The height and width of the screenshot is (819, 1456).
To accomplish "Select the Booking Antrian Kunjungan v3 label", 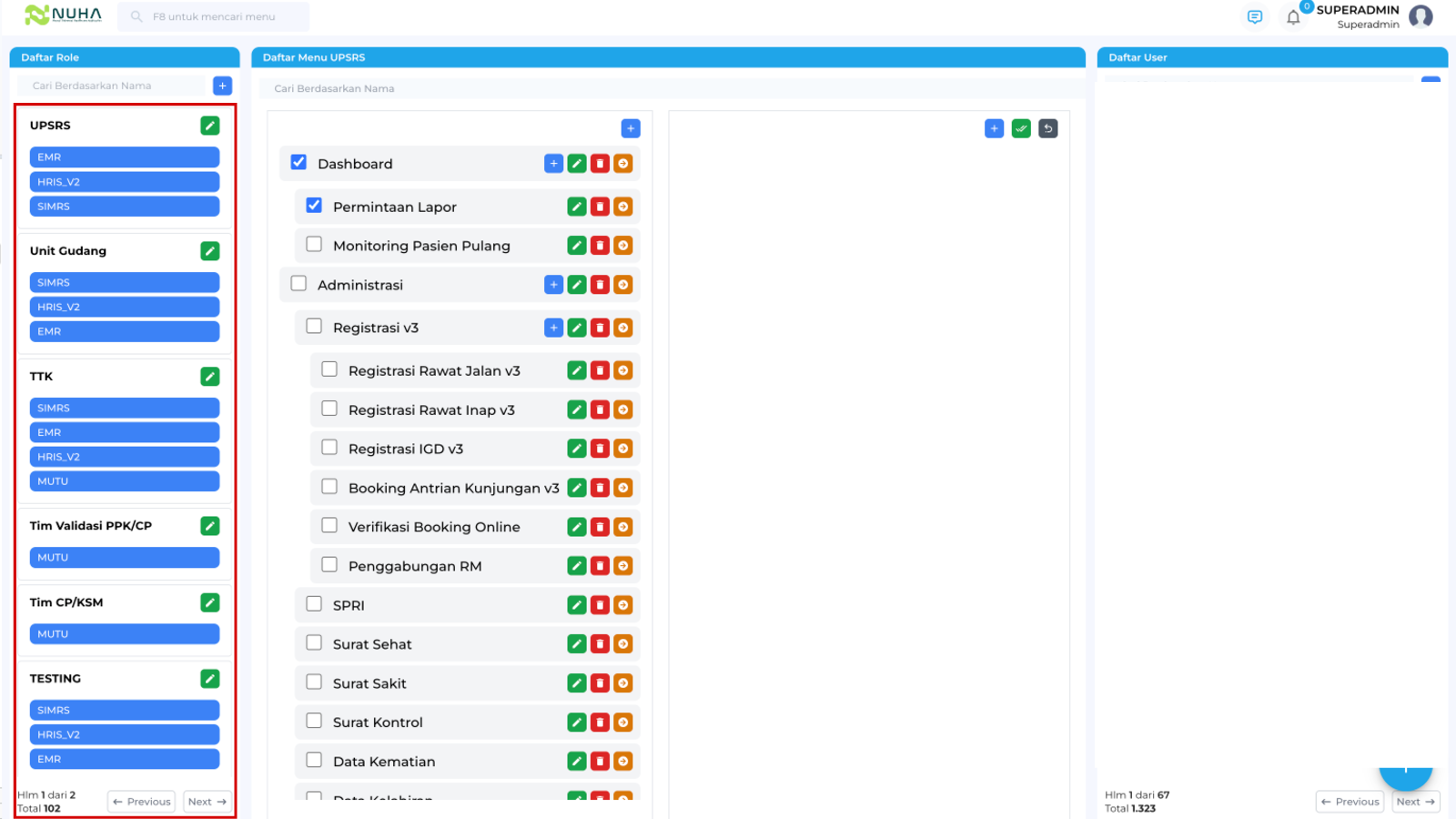I will pos(454,489).
